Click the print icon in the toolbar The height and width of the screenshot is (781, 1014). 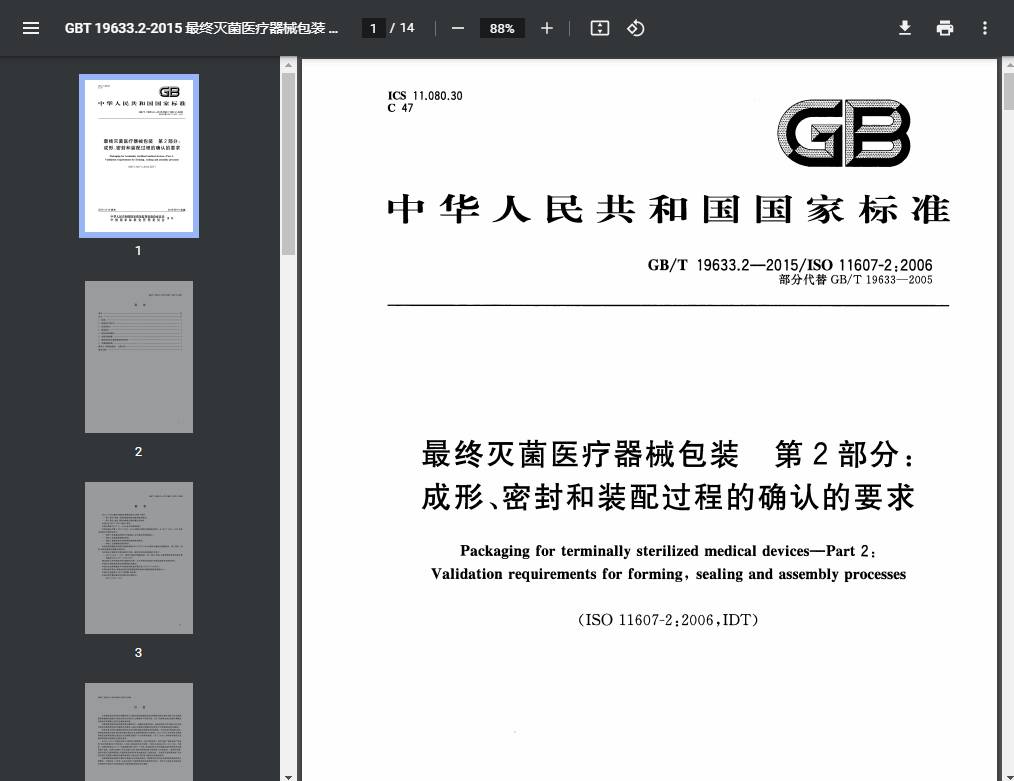point(944,28)
